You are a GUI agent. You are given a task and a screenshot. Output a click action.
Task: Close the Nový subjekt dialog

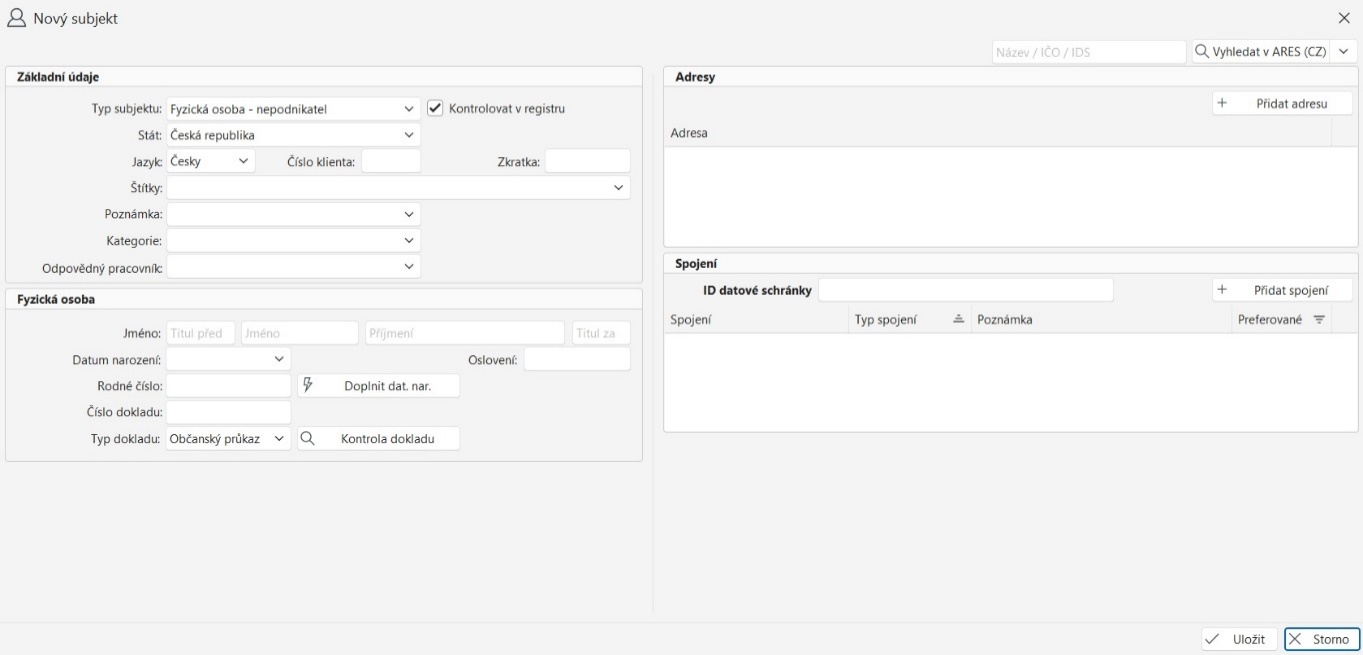(1344, 18)
